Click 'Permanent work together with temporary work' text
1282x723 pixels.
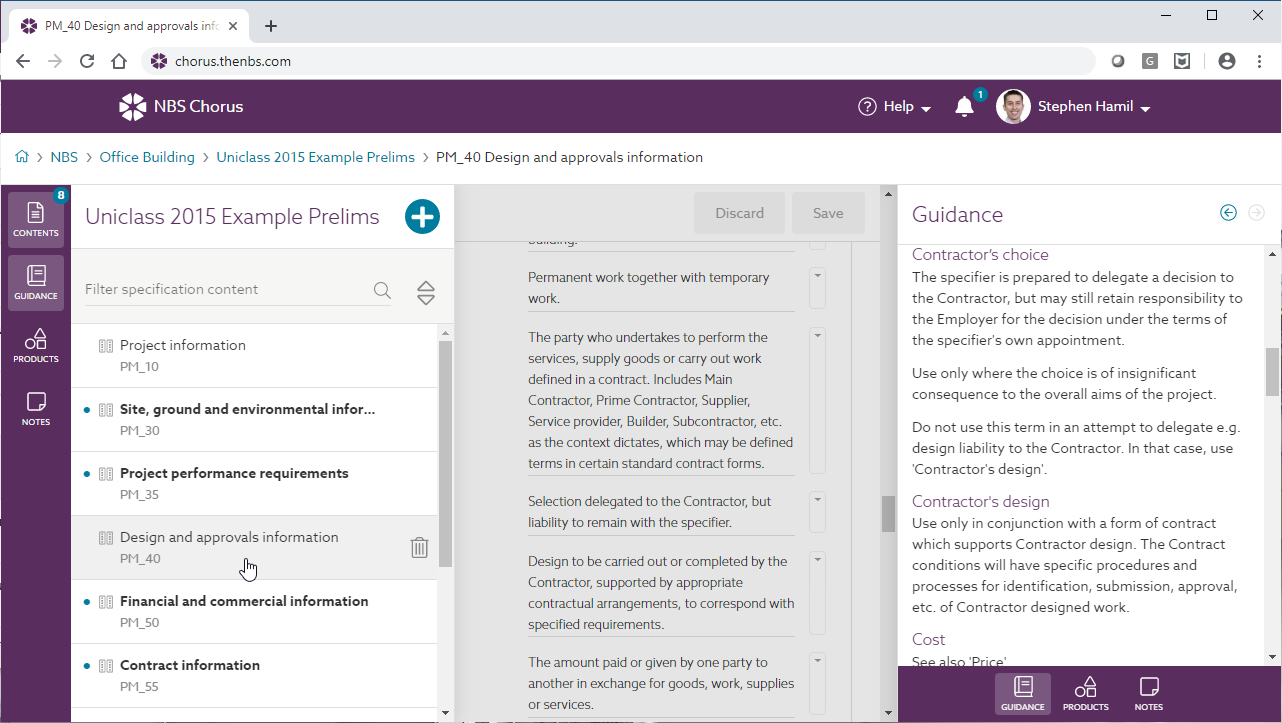click(649, 288)
